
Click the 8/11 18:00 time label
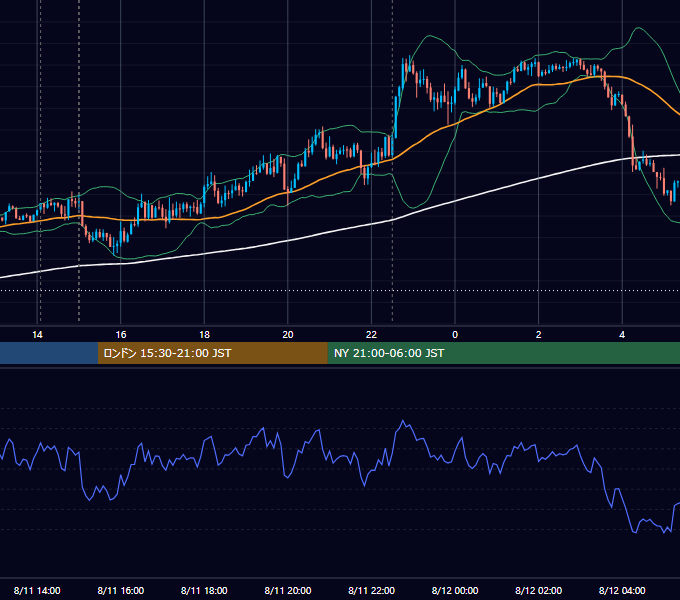204,590
